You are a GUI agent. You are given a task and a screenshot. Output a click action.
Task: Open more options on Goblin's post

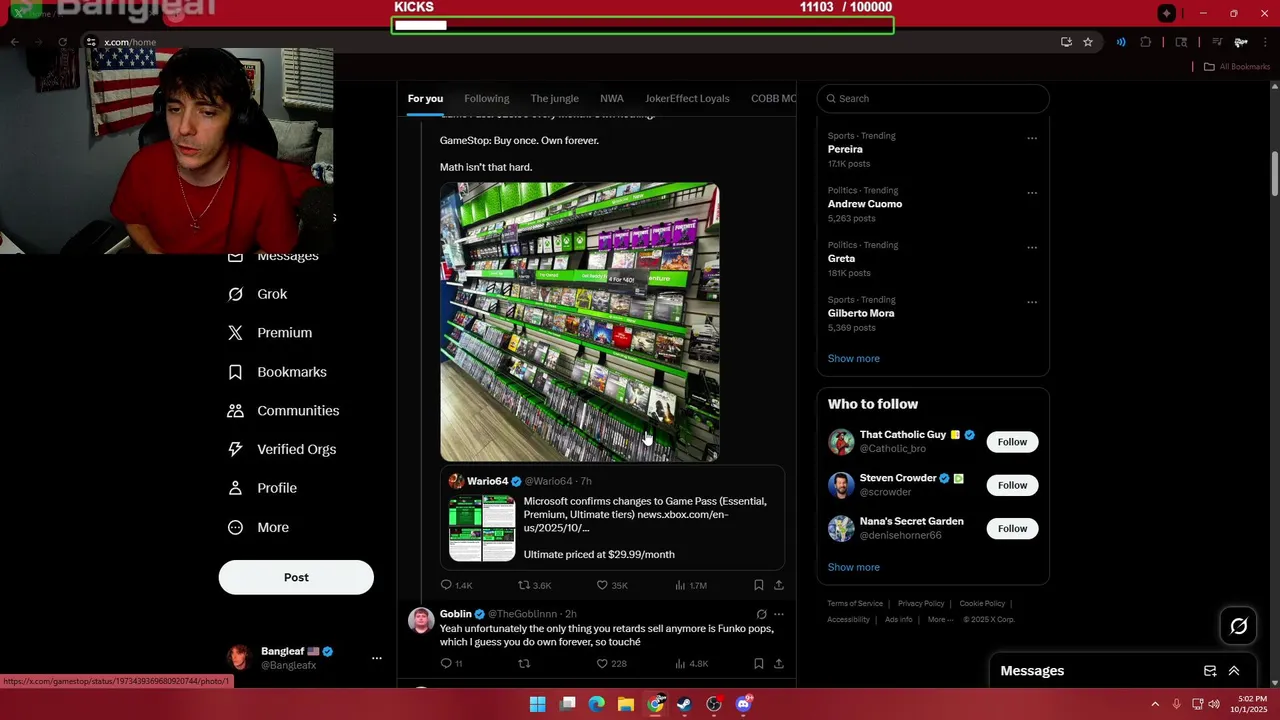tap(779, 614)
